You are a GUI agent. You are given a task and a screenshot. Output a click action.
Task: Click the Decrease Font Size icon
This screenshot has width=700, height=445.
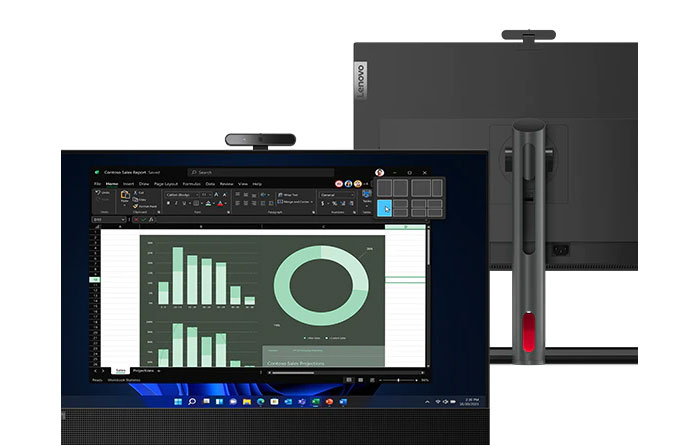tap(225, 195)
